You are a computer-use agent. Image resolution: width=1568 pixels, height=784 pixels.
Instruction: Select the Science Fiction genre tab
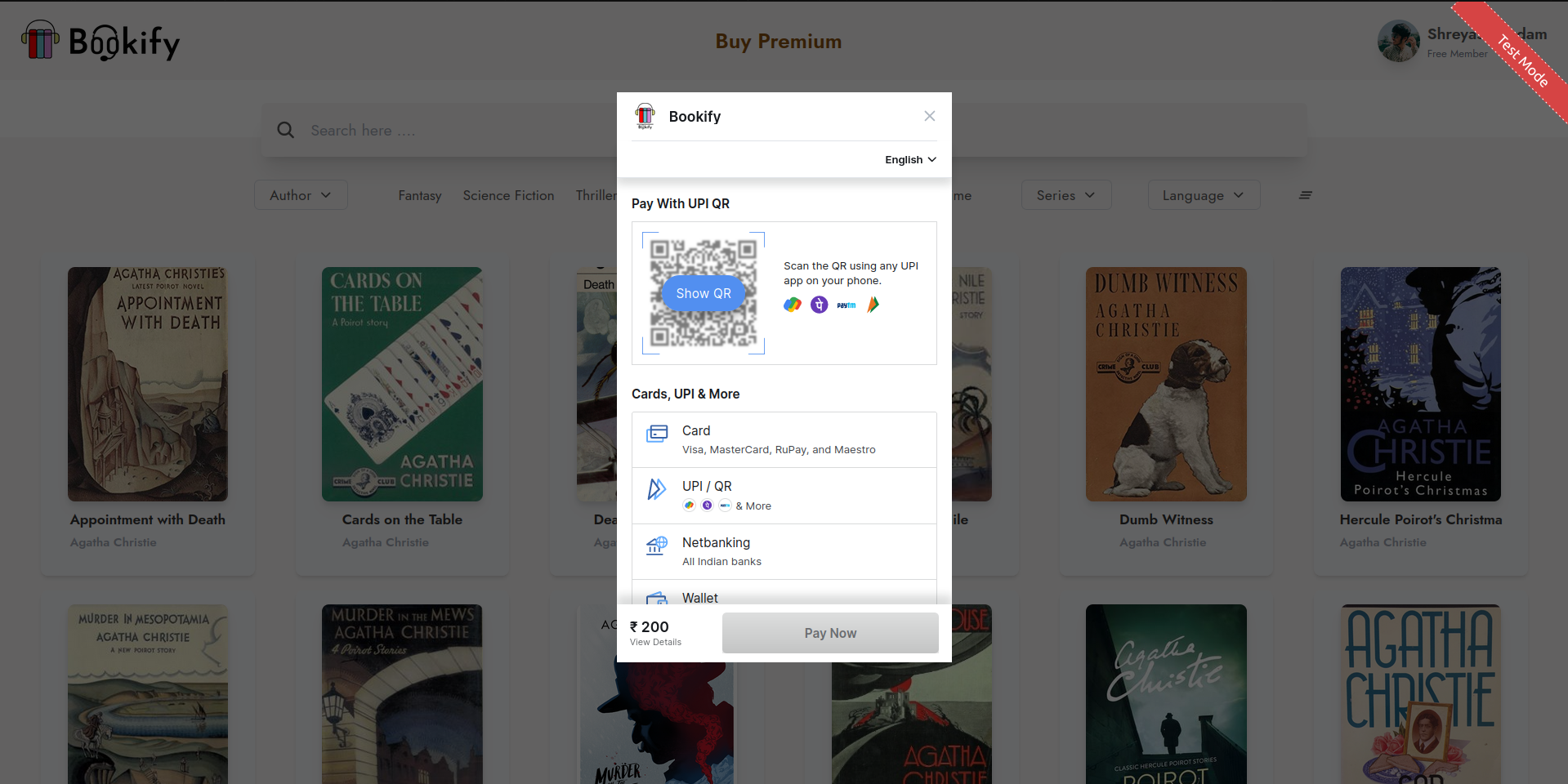click(508, 195)
